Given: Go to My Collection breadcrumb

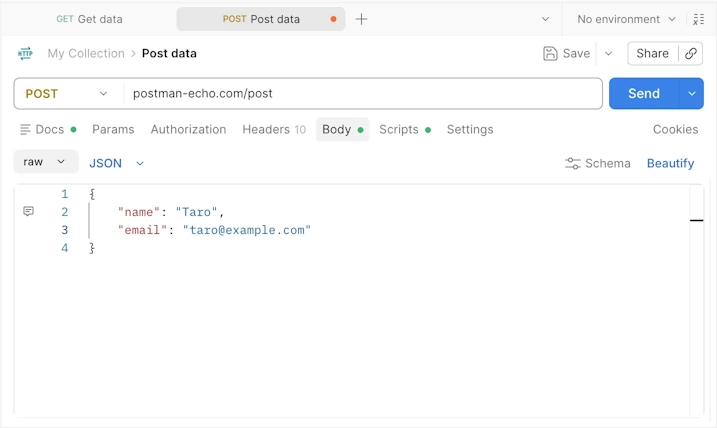Looking at the screenshot, I should click(86, 54).
